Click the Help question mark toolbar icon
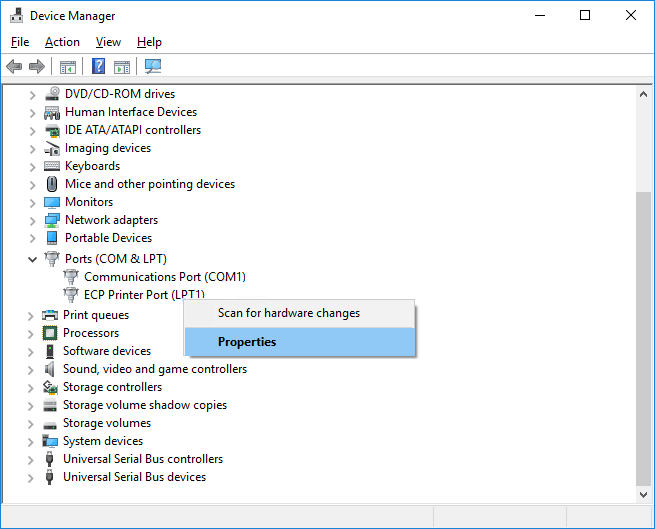Screen dimensions: 655x529 point(99,67)
